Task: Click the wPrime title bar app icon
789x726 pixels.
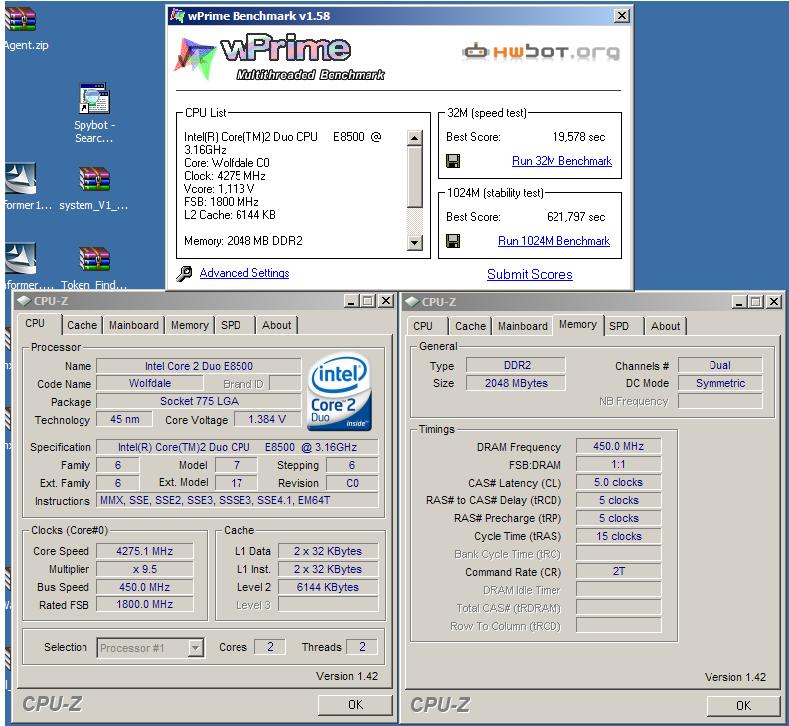Action: (177, 16)
